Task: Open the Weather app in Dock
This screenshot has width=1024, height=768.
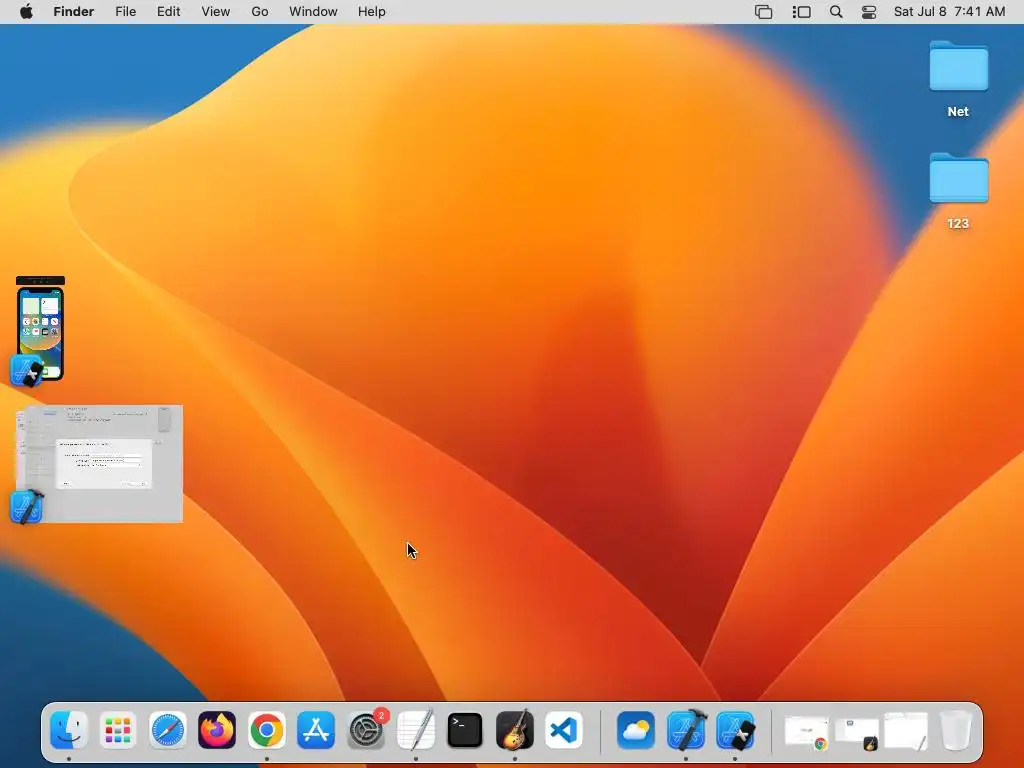Action: (635, 730)
